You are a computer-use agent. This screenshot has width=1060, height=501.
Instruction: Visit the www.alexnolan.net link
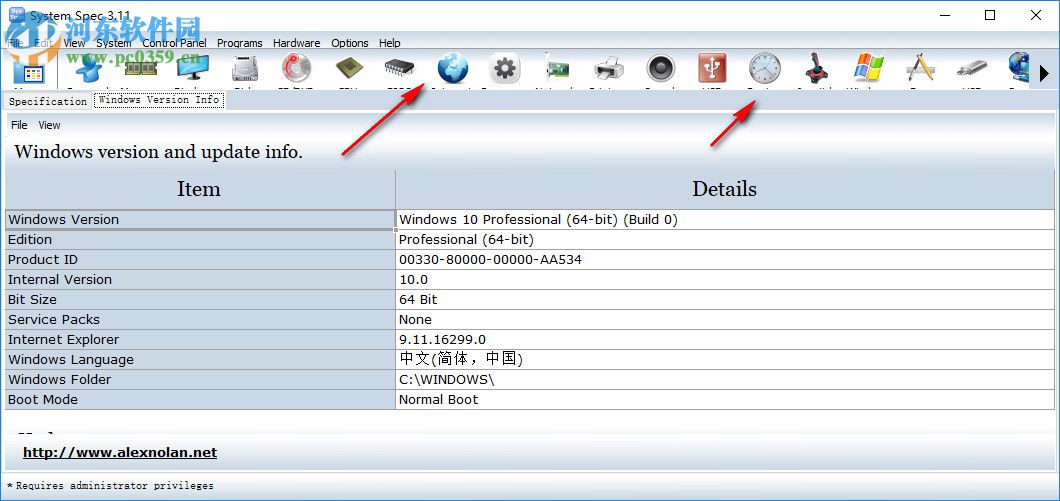[120, 452]
